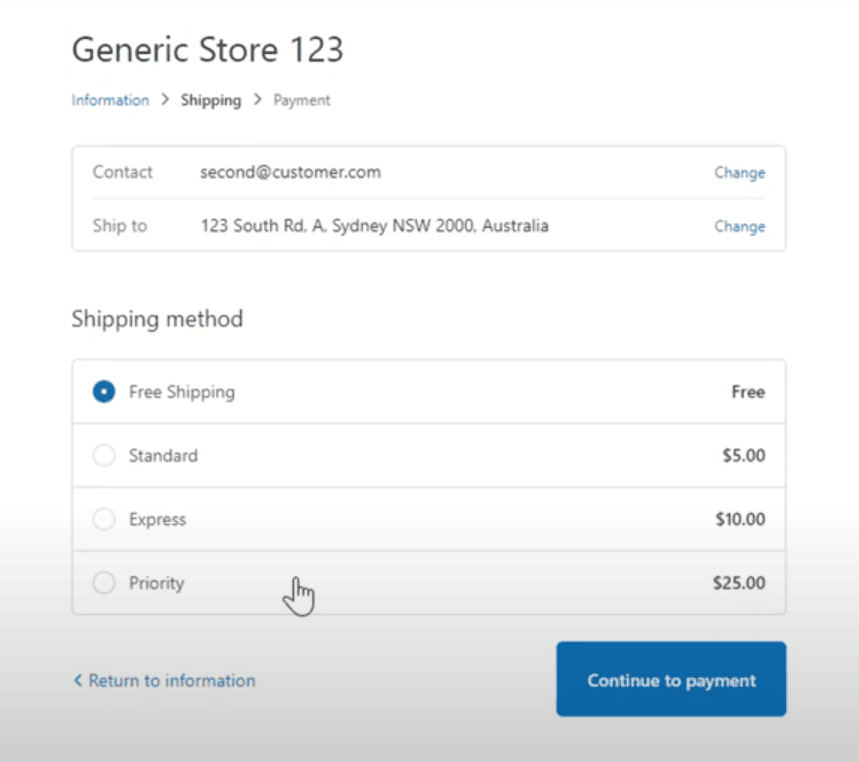Click the $25.00 Priority price
Screen dimensions: 859x762
tap(739, 583)
